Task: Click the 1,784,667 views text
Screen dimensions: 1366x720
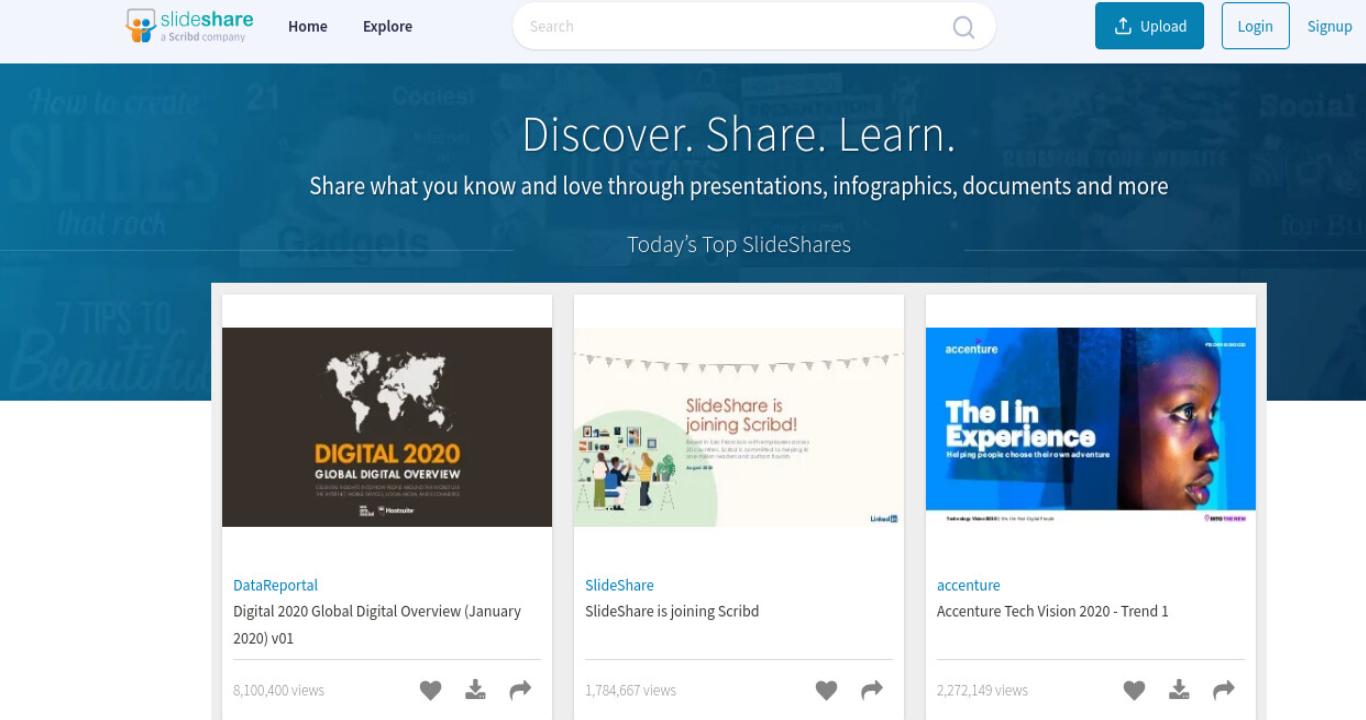Action: pyautogui.click(x=630, y=690)
